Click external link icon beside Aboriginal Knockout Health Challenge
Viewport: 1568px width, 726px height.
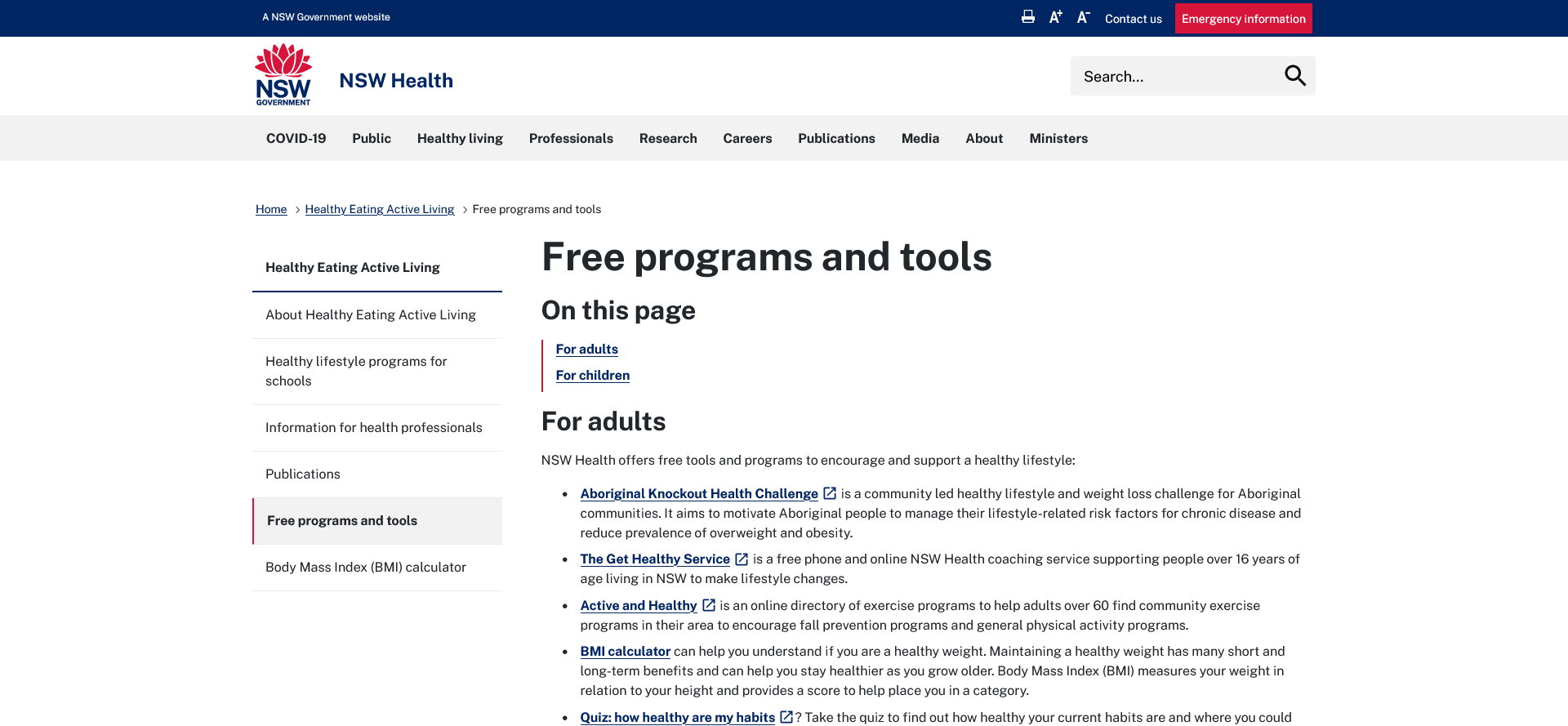pos(830,493)
